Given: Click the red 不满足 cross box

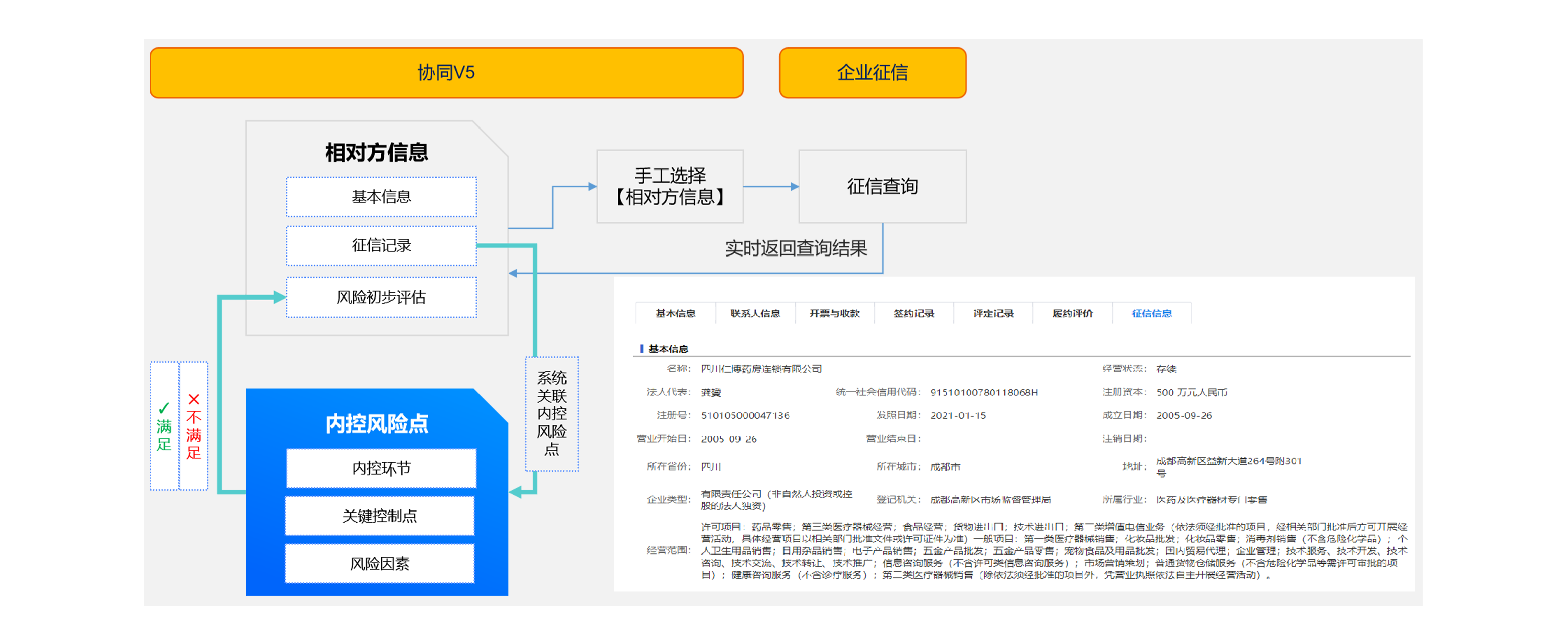Looking at the screenshot, I should click(194, 426).
